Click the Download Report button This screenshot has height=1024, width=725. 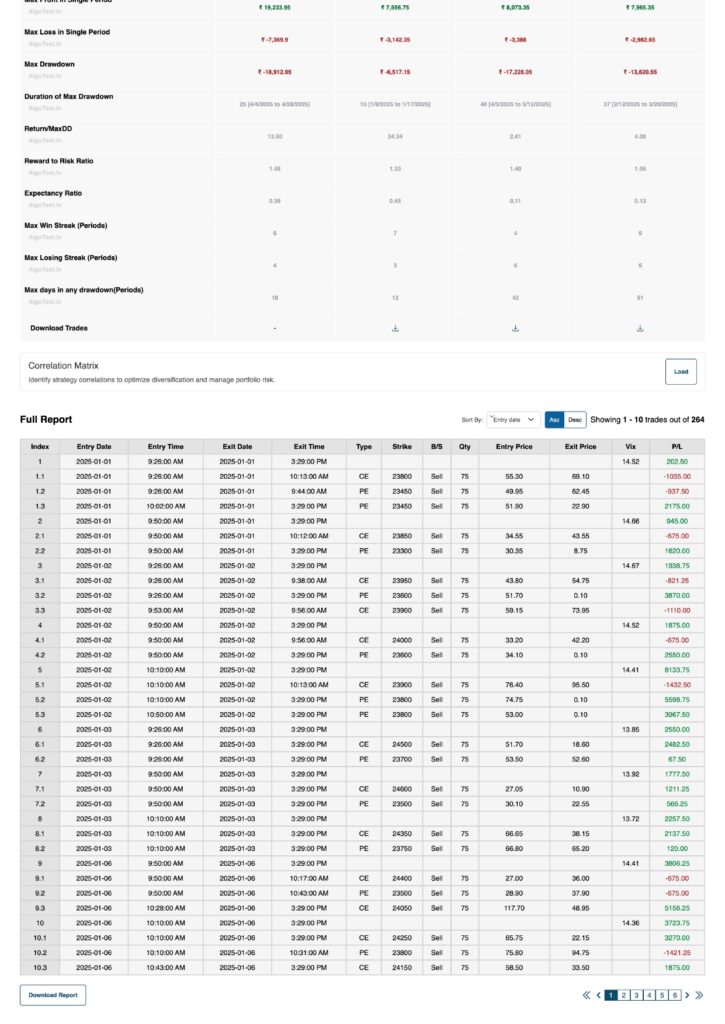(53, 995)
